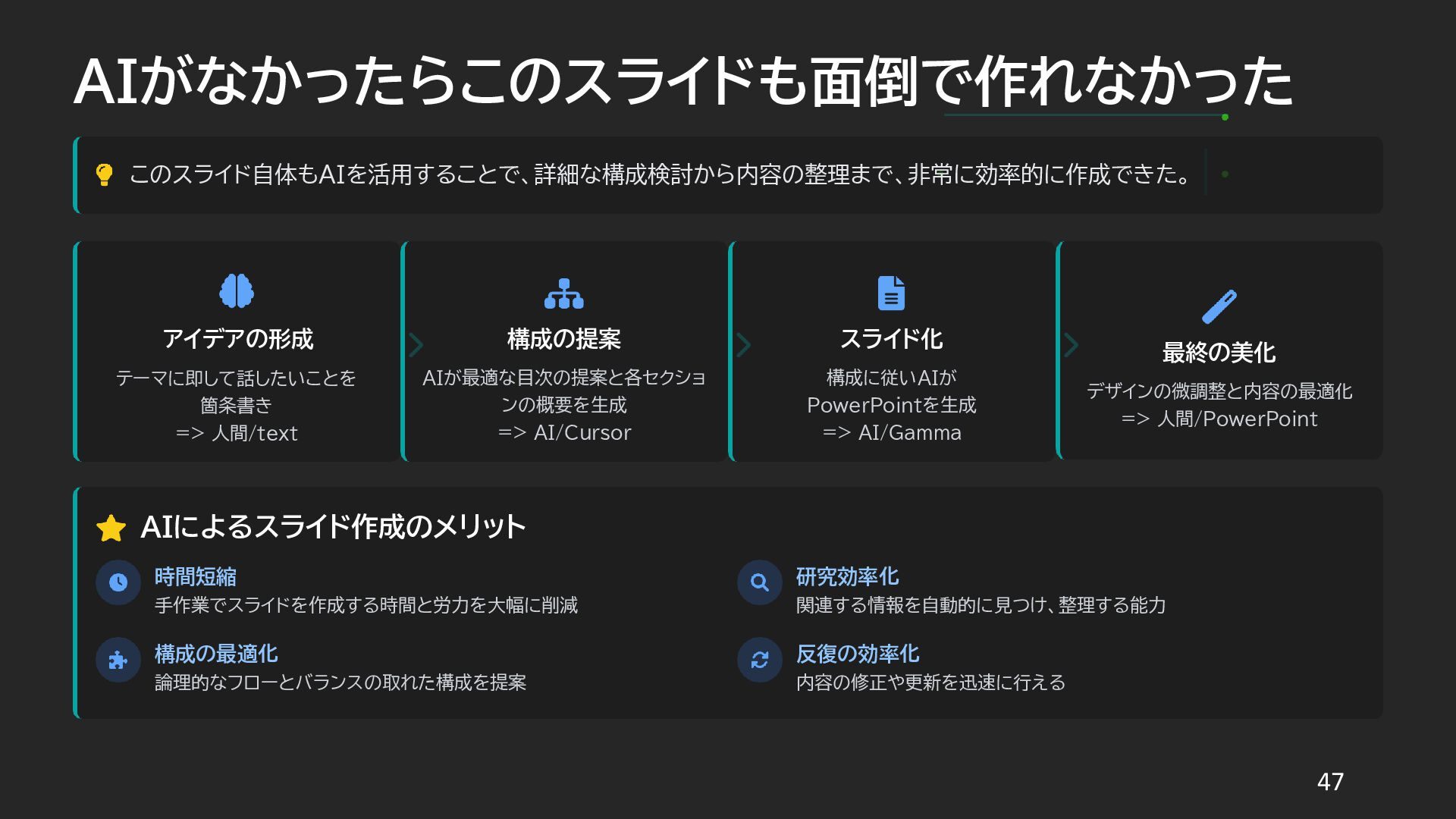Click the 研究効率化 heading link
This screenshot has height=819, width=1456.
click(847, 577)
